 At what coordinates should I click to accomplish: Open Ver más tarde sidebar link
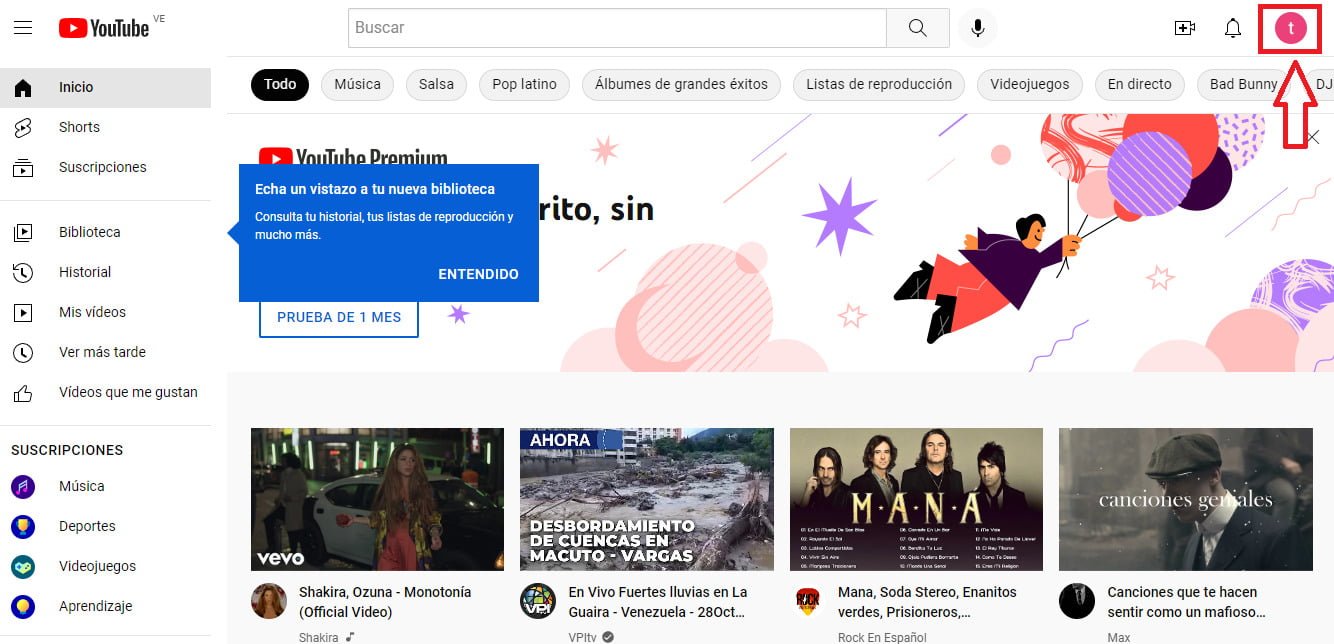[105, 352]
